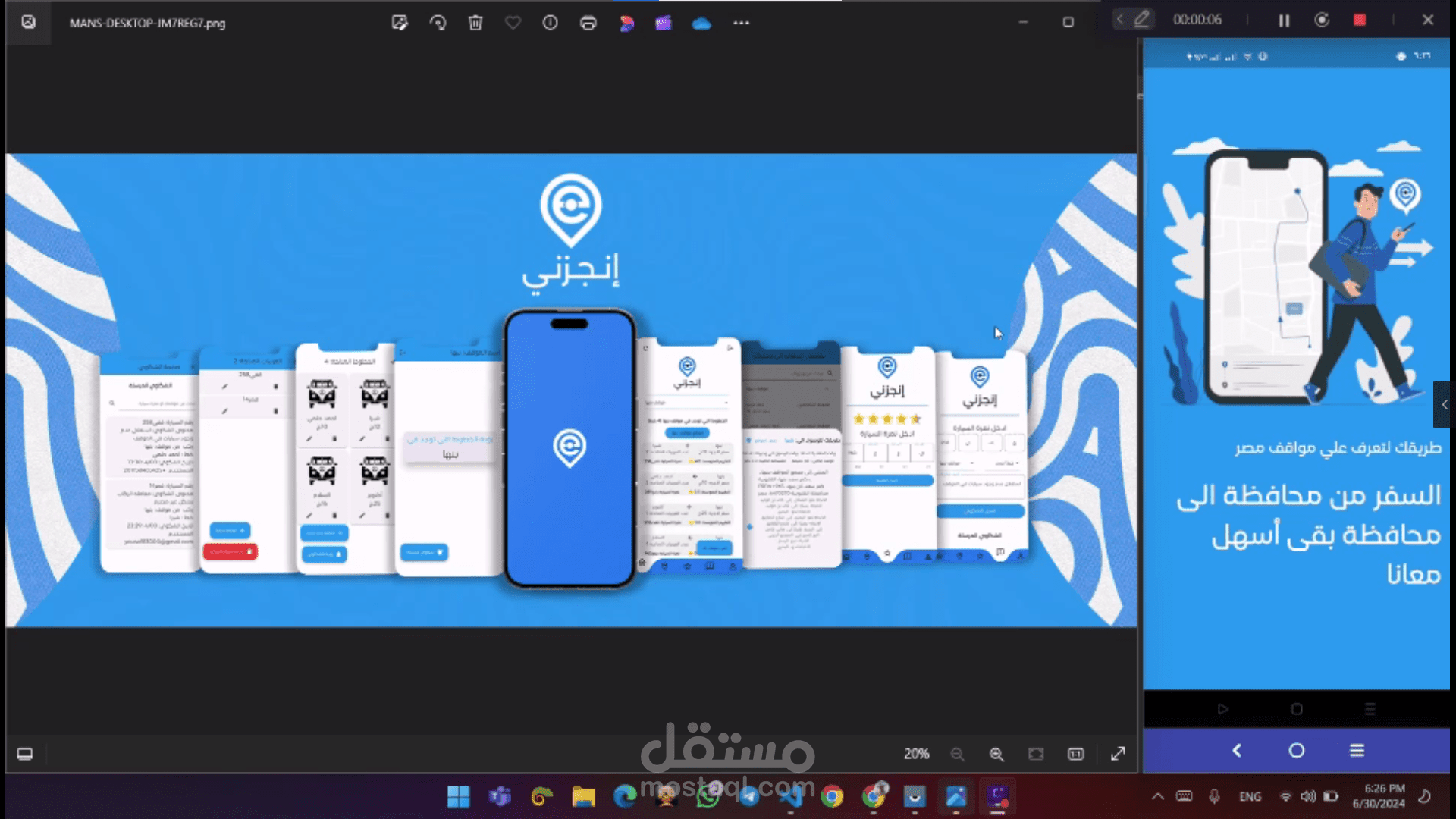This screenshot has height=819, width=1456.
Task: Toggle the filmstrip at bottom left
Action: click(25, 754)
